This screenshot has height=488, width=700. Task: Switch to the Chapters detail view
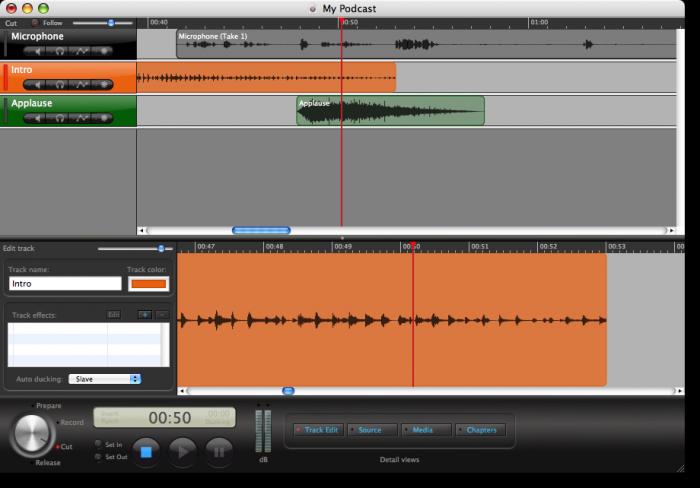click(481, 430)
